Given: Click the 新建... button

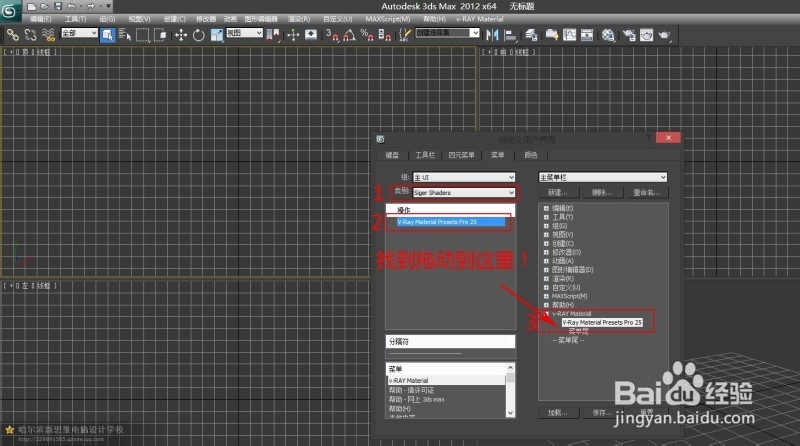Looking at the screenshot, I should click(558, 191).
